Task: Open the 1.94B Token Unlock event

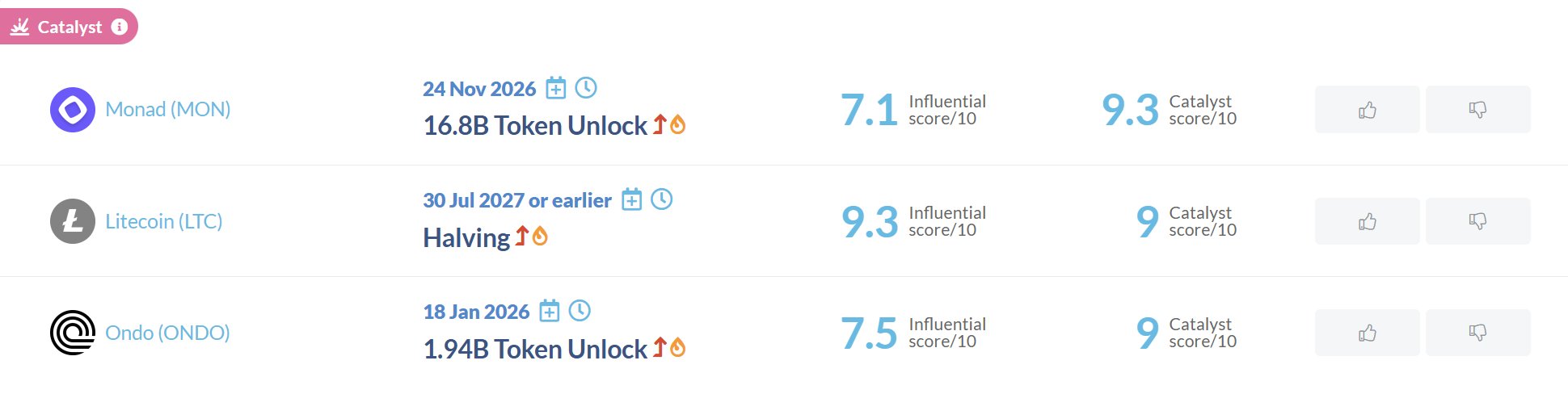Action: click(x=535, y=349)
